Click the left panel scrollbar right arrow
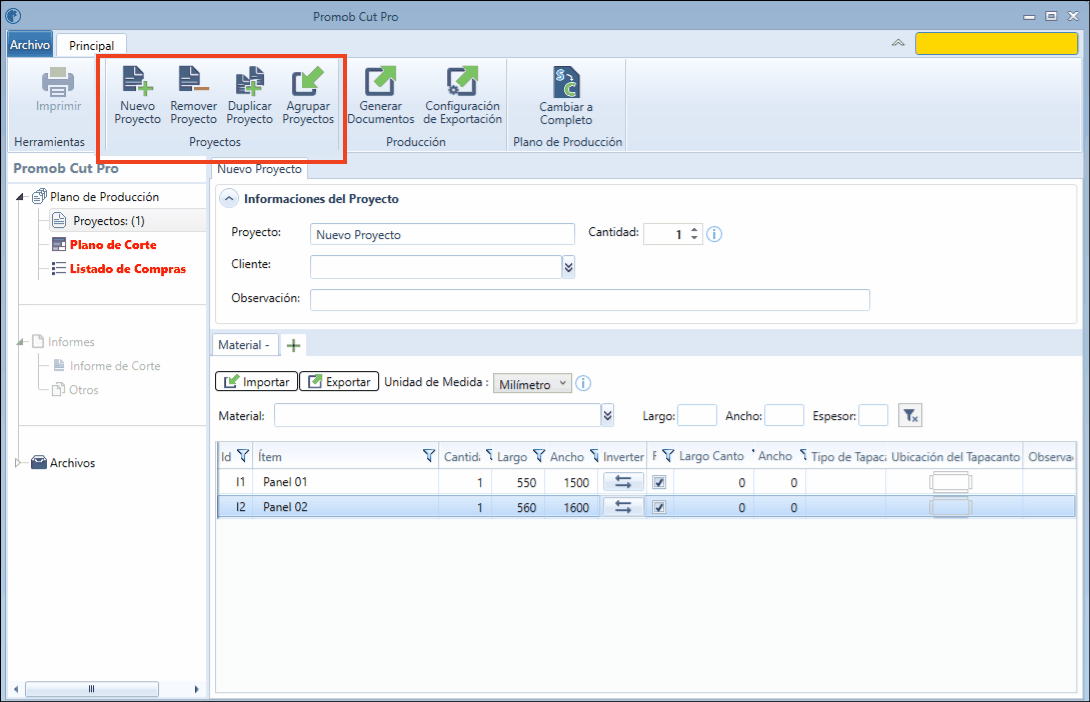The height and width of the screenshot is (702, 1090). point(197,689)
